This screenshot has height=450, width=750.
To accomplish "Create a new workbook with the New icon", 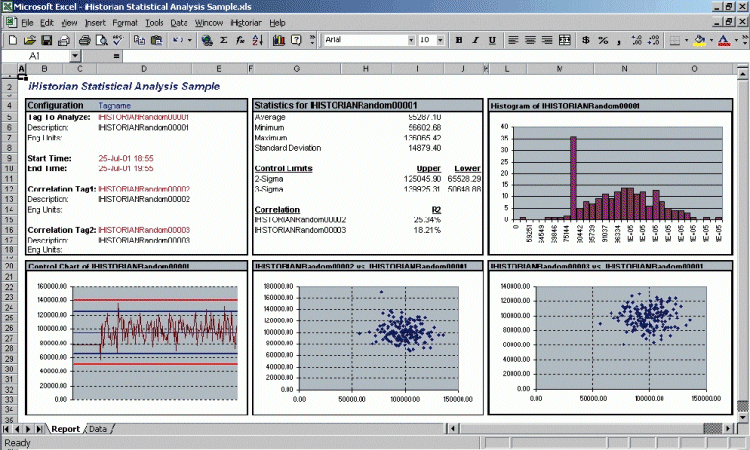I will point(13,40).
